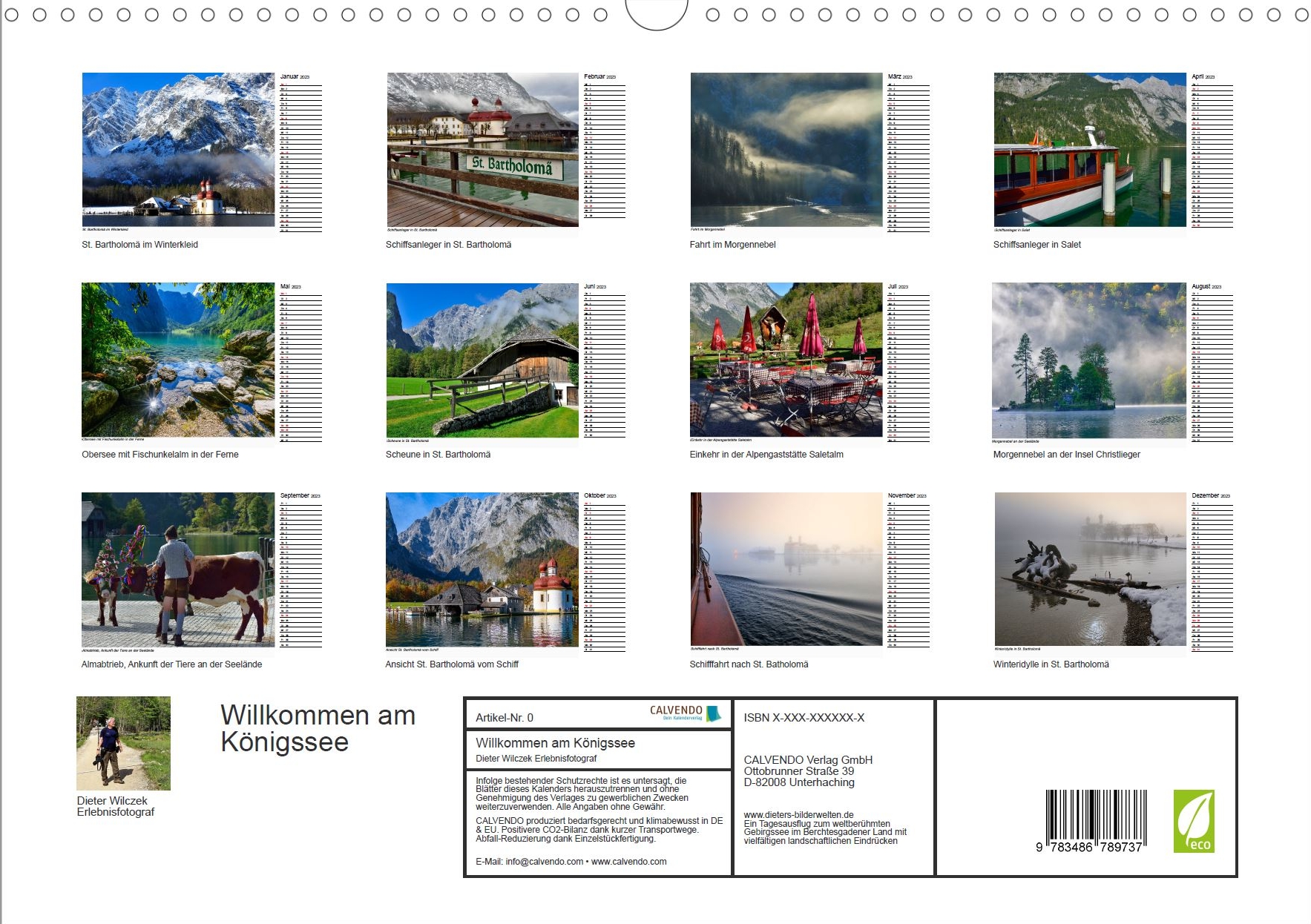Click the calendar hanger notch at top

click(x=657, y=13)
